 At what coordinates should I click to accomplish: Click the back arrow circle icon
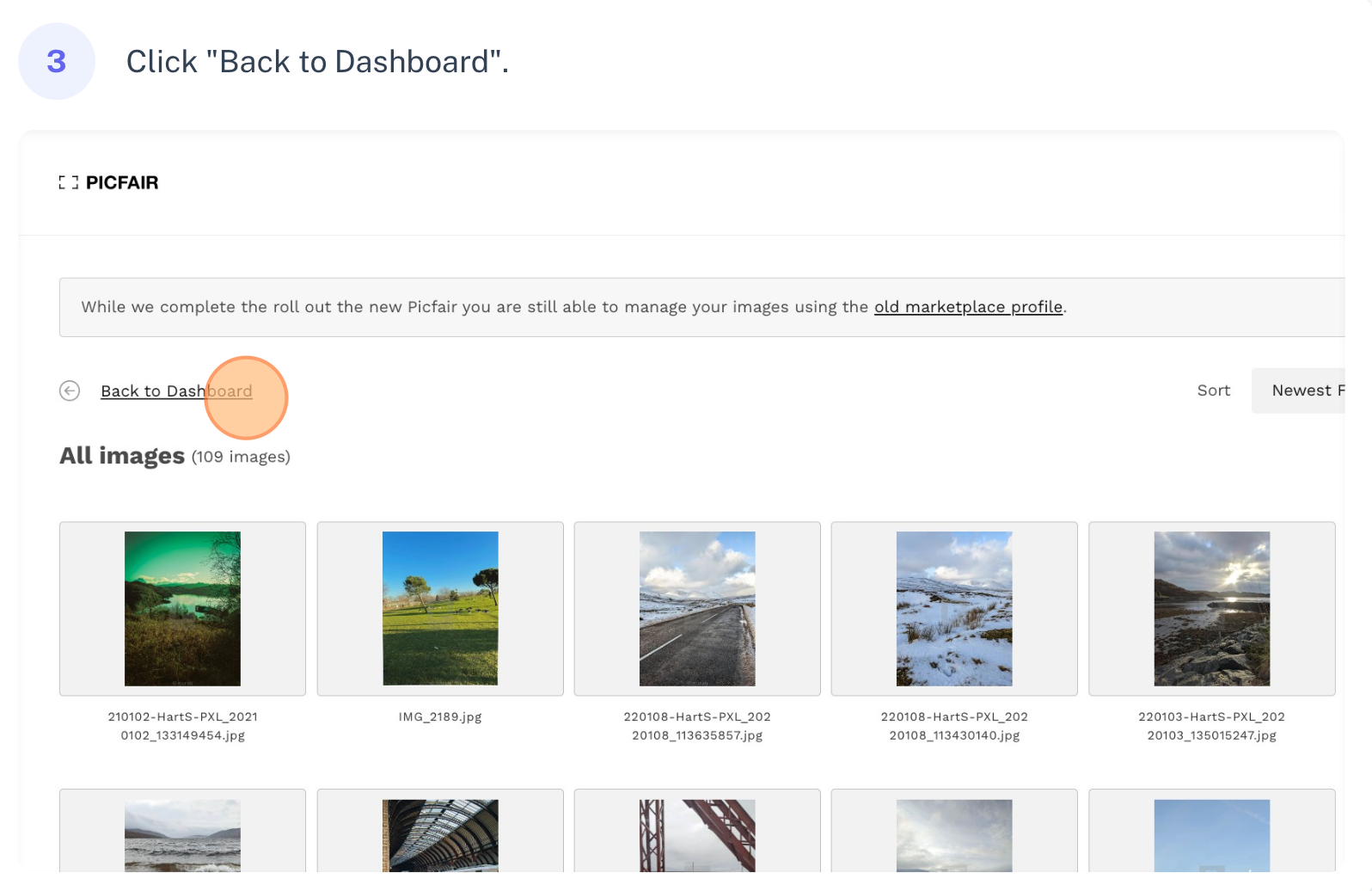click(70, 390)
